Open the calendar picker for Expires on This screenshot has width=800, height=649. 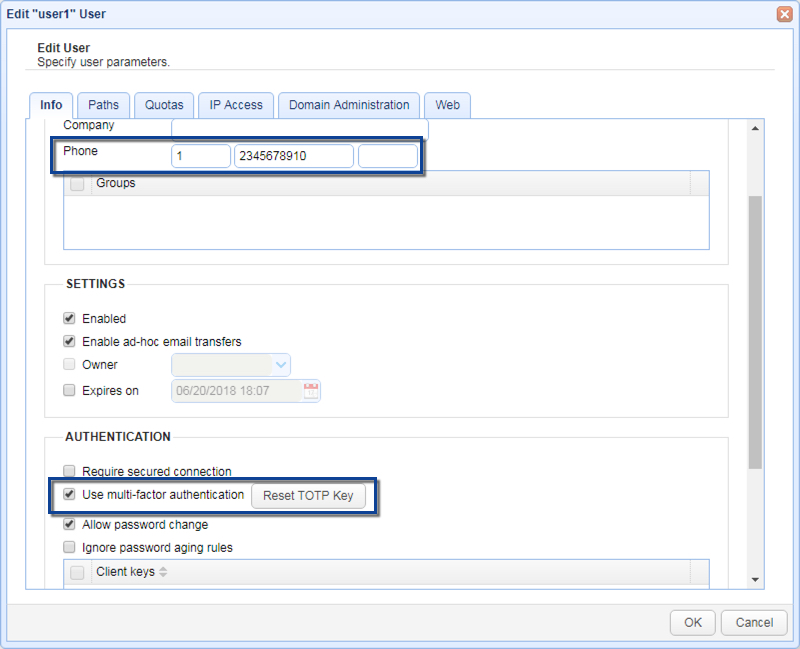pos(310,391)
